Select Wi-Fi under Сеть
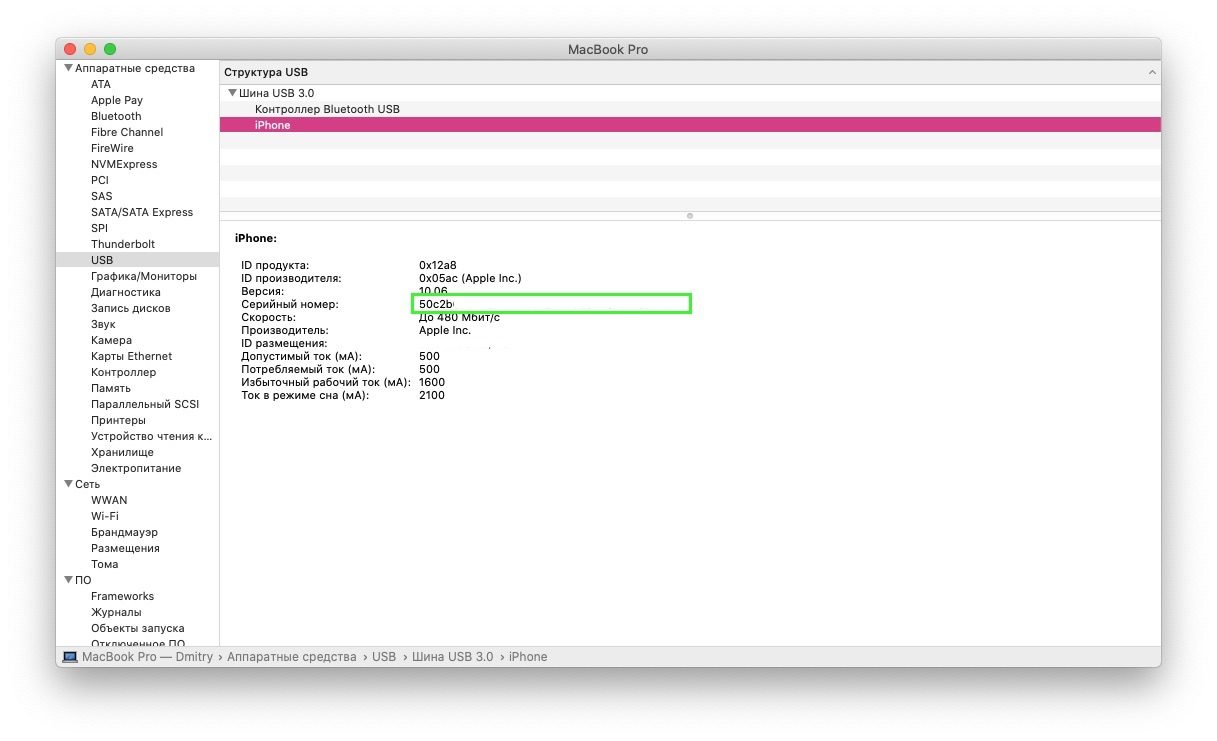 (105, 516)
